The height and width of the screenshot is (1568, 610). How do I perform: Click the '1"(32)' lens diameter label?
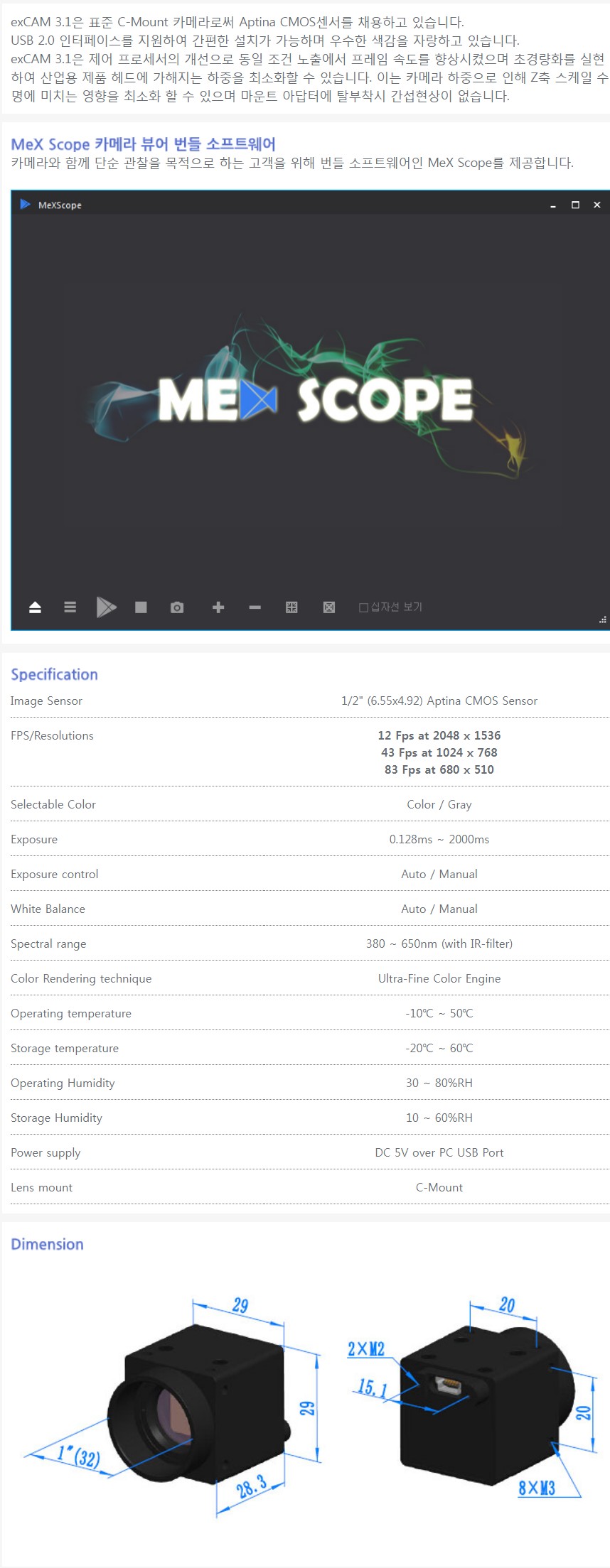click(x=78, y=1456)
